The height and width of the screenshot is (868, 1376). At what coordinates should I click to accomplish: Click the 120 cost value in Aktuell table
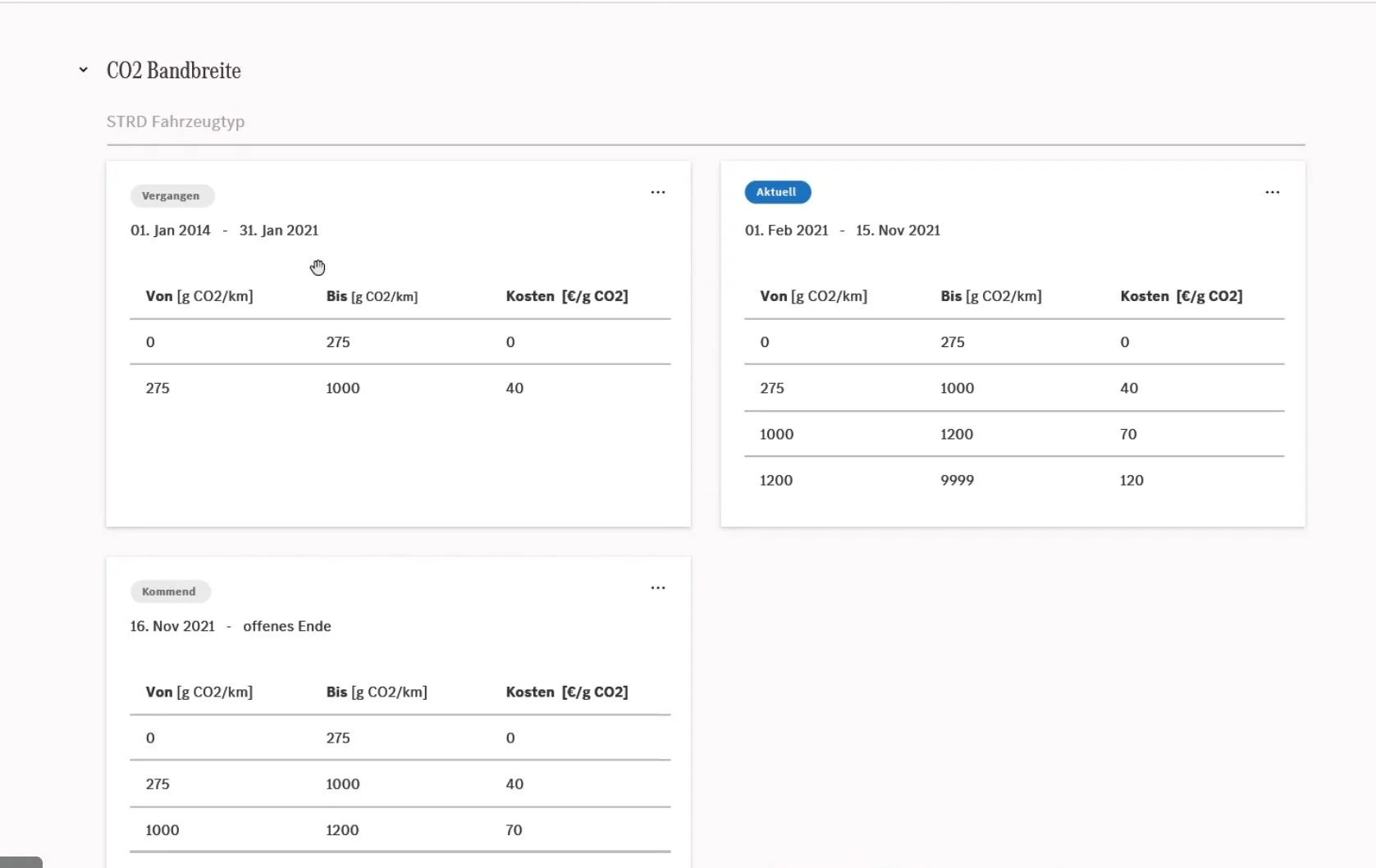click(1131, 481)
